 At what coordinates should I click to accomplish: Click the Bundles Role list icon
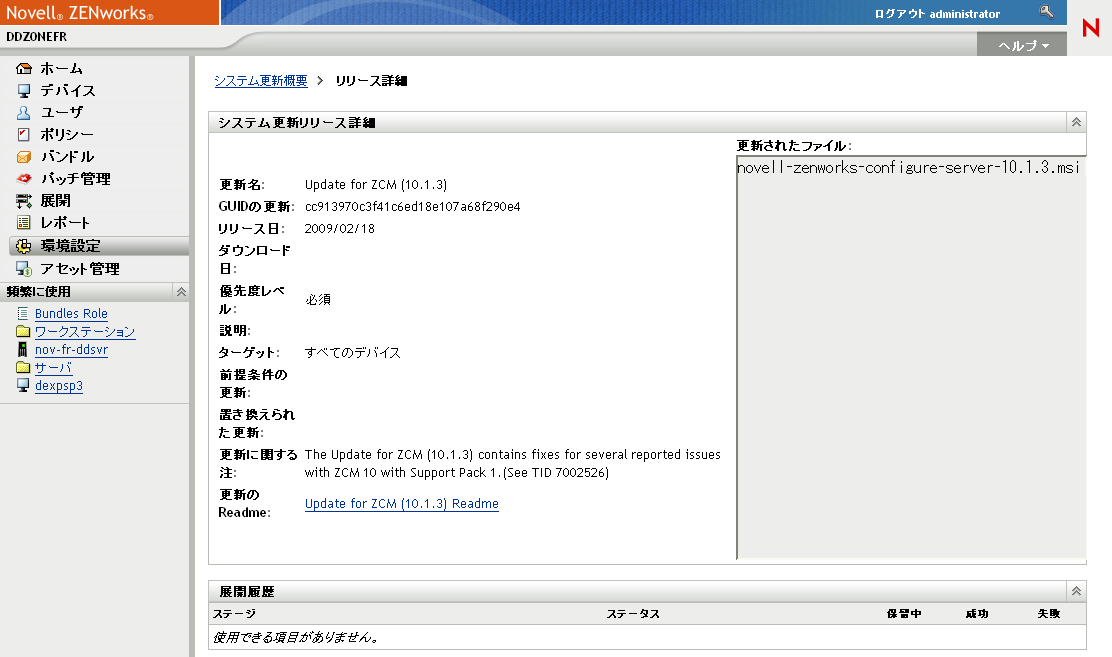click(x=23, y=313)
